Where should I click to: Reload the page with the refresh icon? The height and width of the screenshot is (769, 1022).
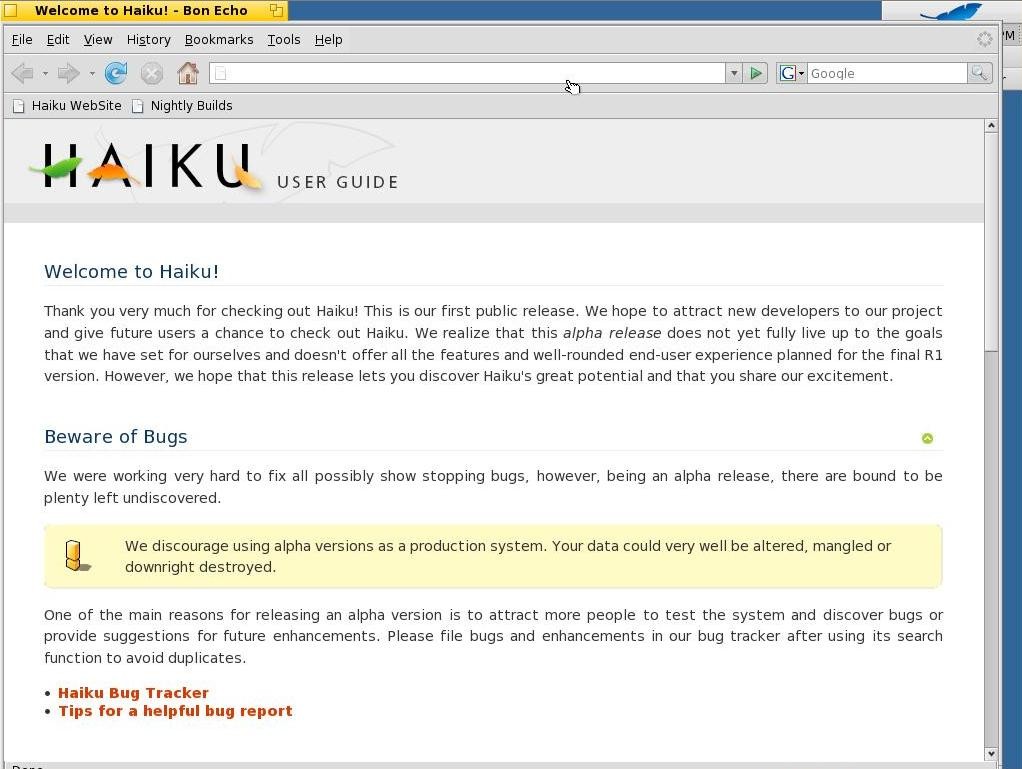pos(116,73)
